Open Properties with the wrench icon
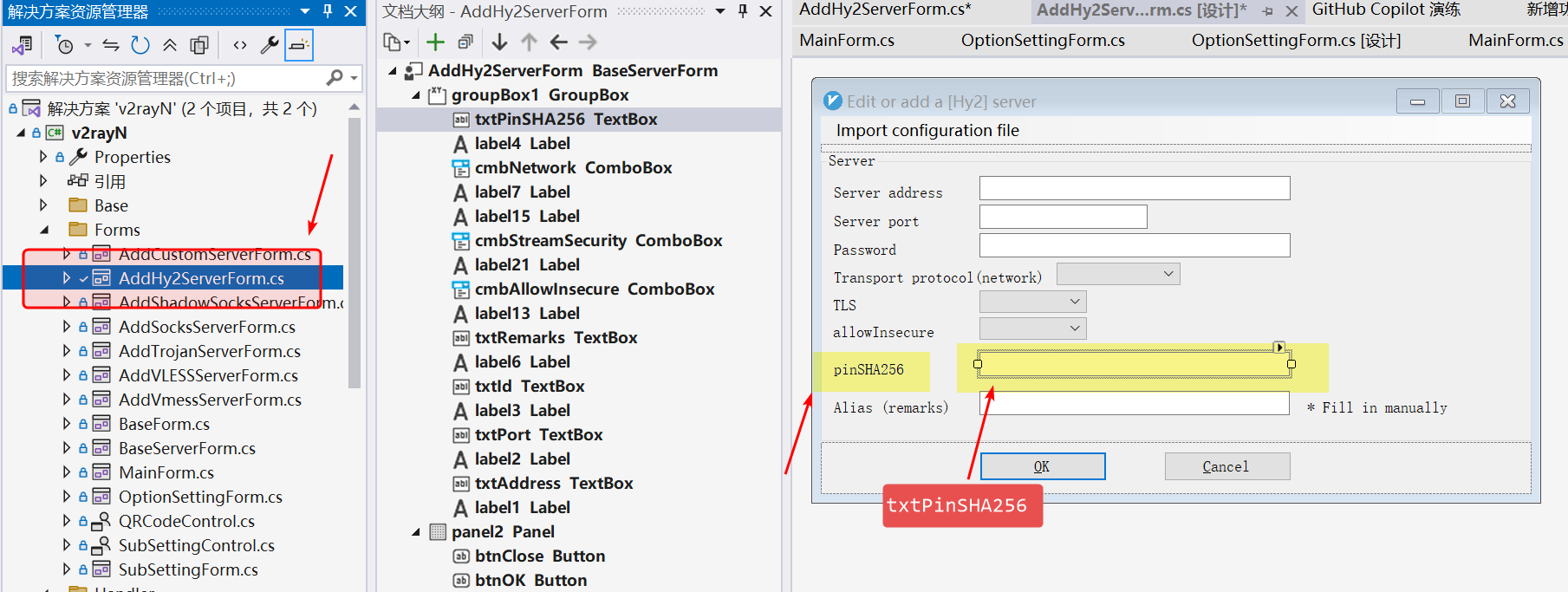This screenshot has height=592, width=1568. pos(270,45)
